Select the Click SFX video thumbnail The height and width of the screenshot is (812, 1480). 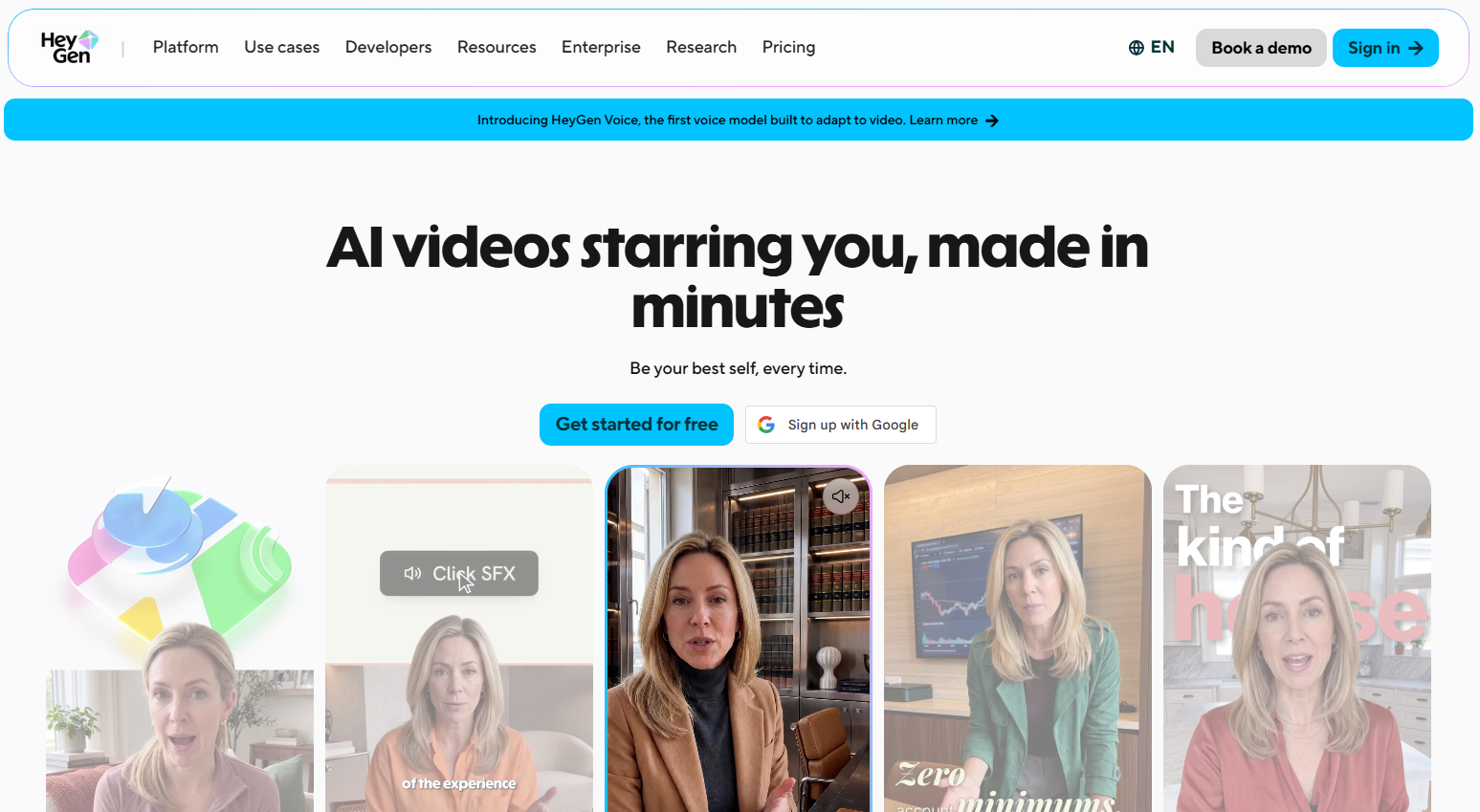[459, 639]
